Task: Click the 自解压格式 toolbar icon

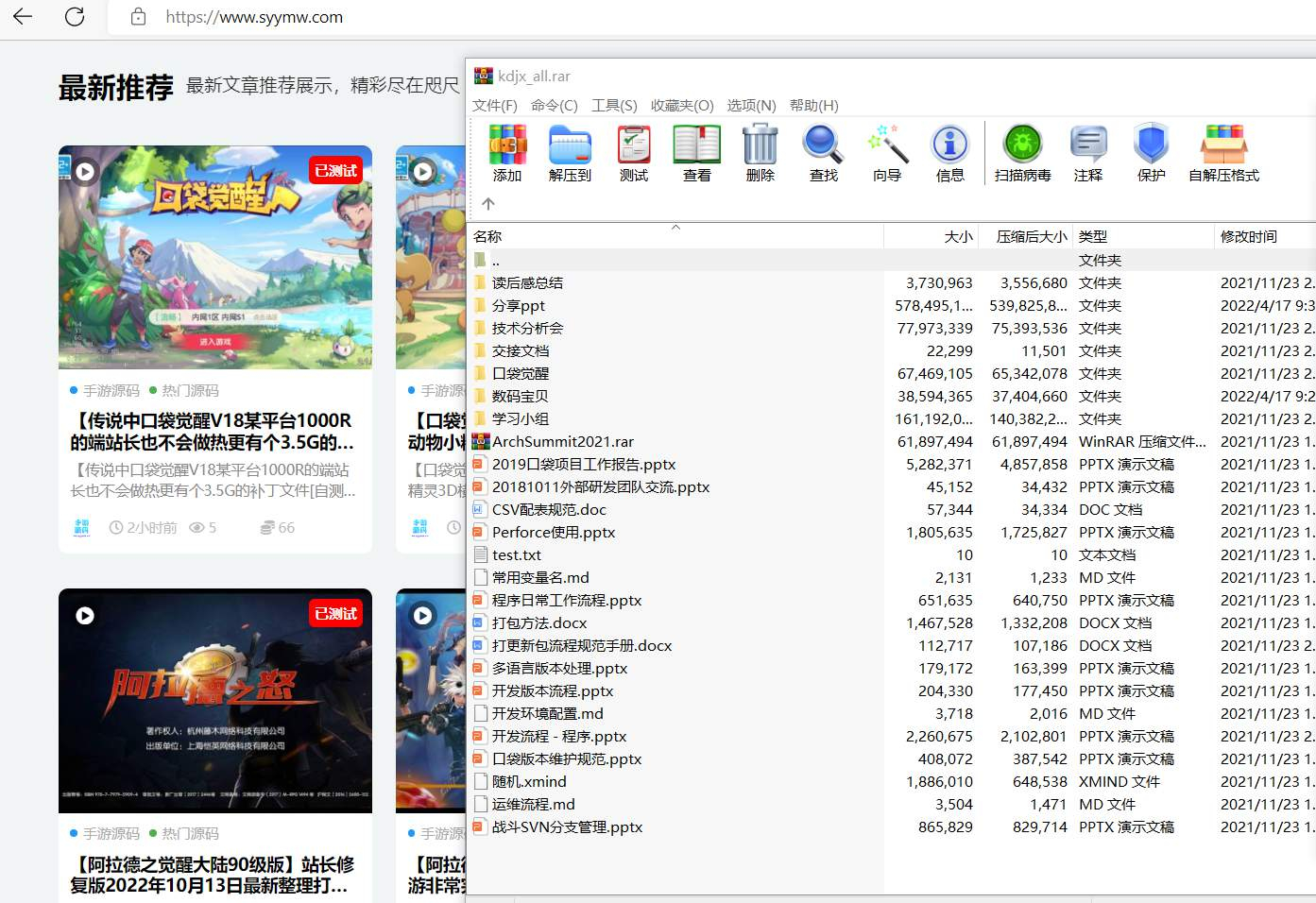Action: [1224, 145]
